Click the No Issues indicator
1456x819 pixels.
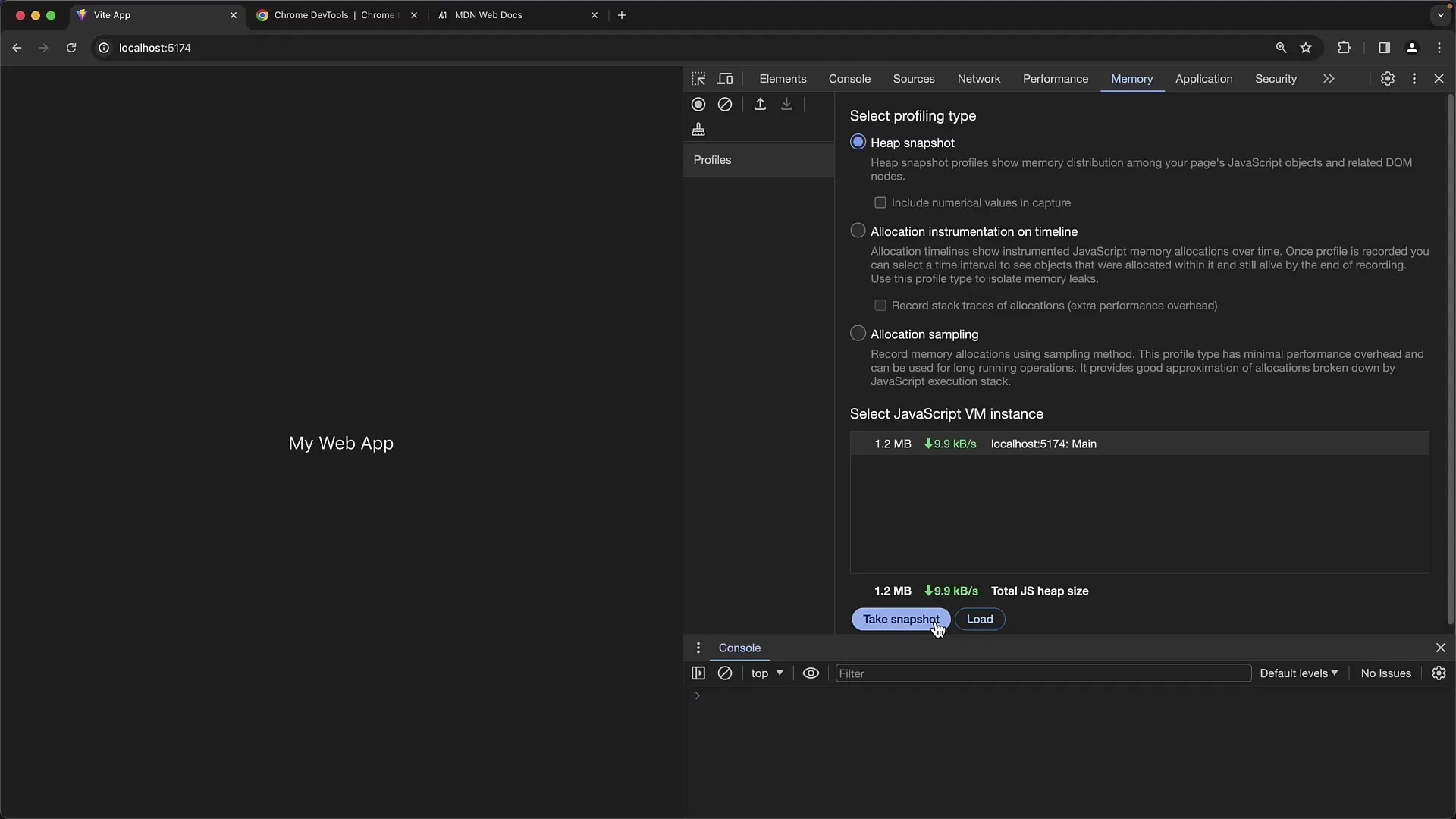pyautogui.click(x=1385, y=673)
